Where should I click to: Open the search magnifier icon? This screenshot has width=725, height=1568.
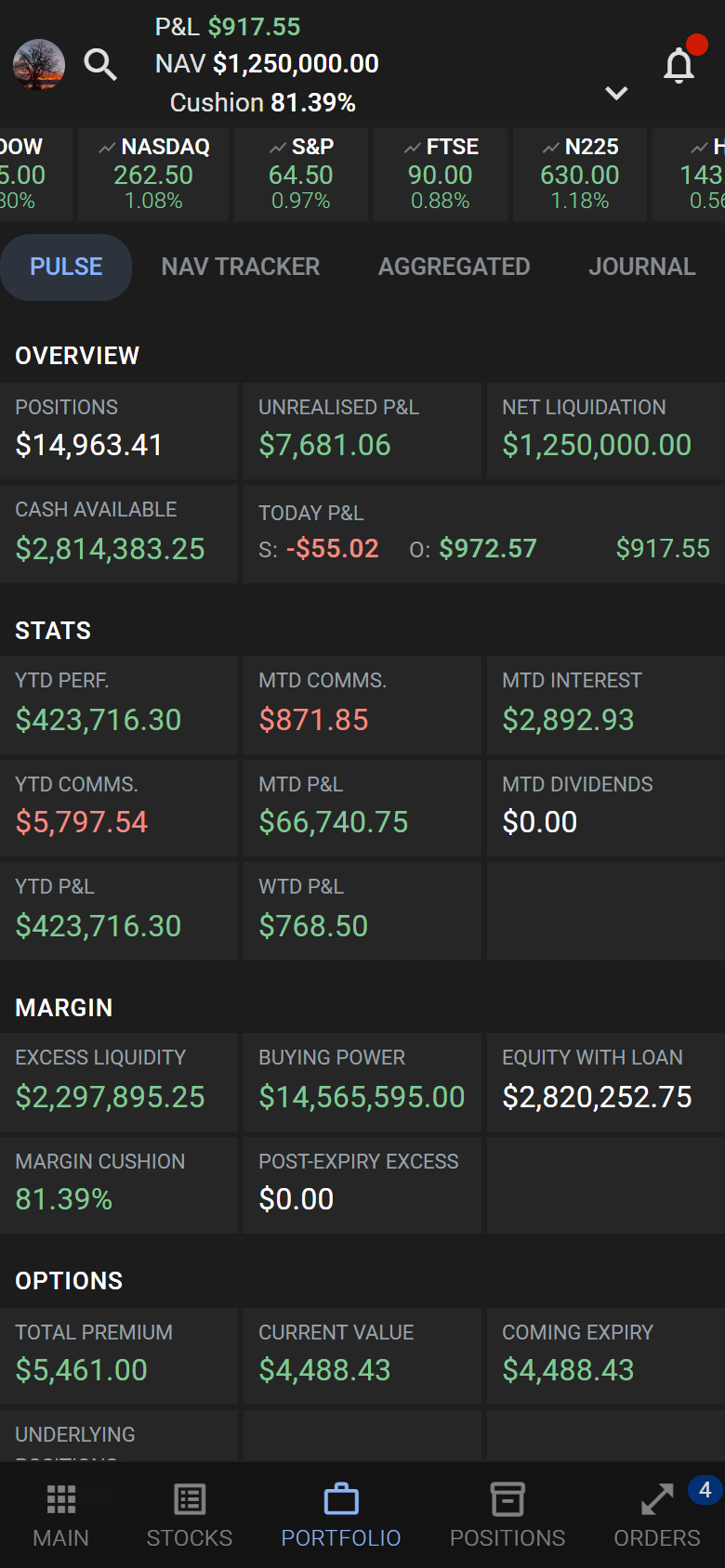click(x=99, y=65)
